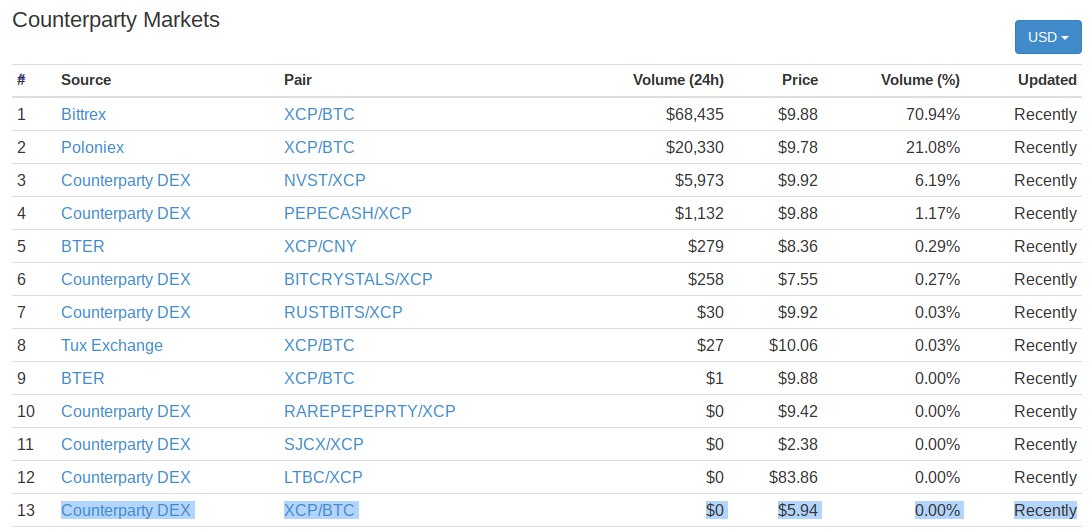Open BTER link in the XCP/CNY row

point(83,247)
